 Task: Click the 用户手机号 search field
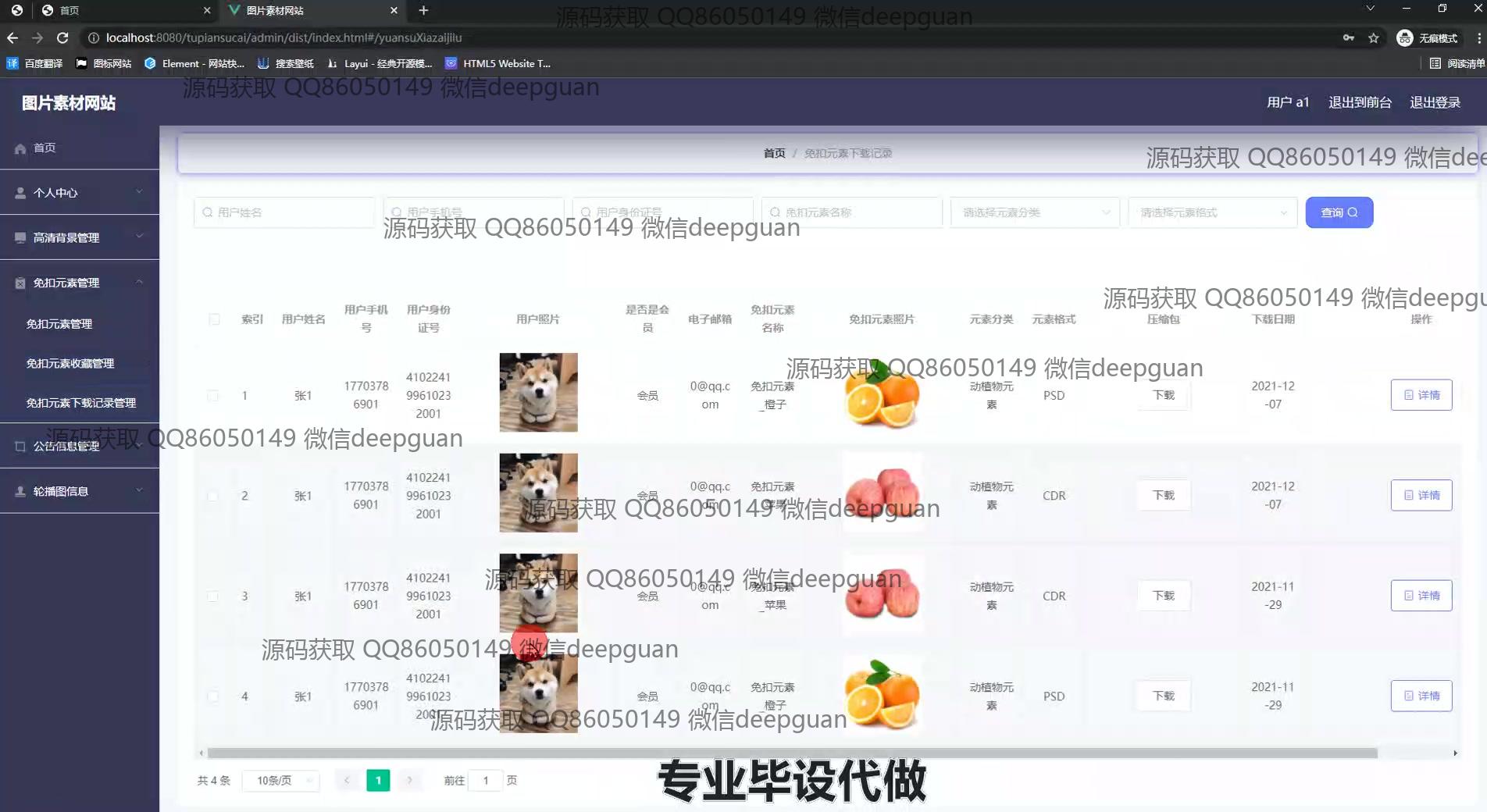pos(473,212)
